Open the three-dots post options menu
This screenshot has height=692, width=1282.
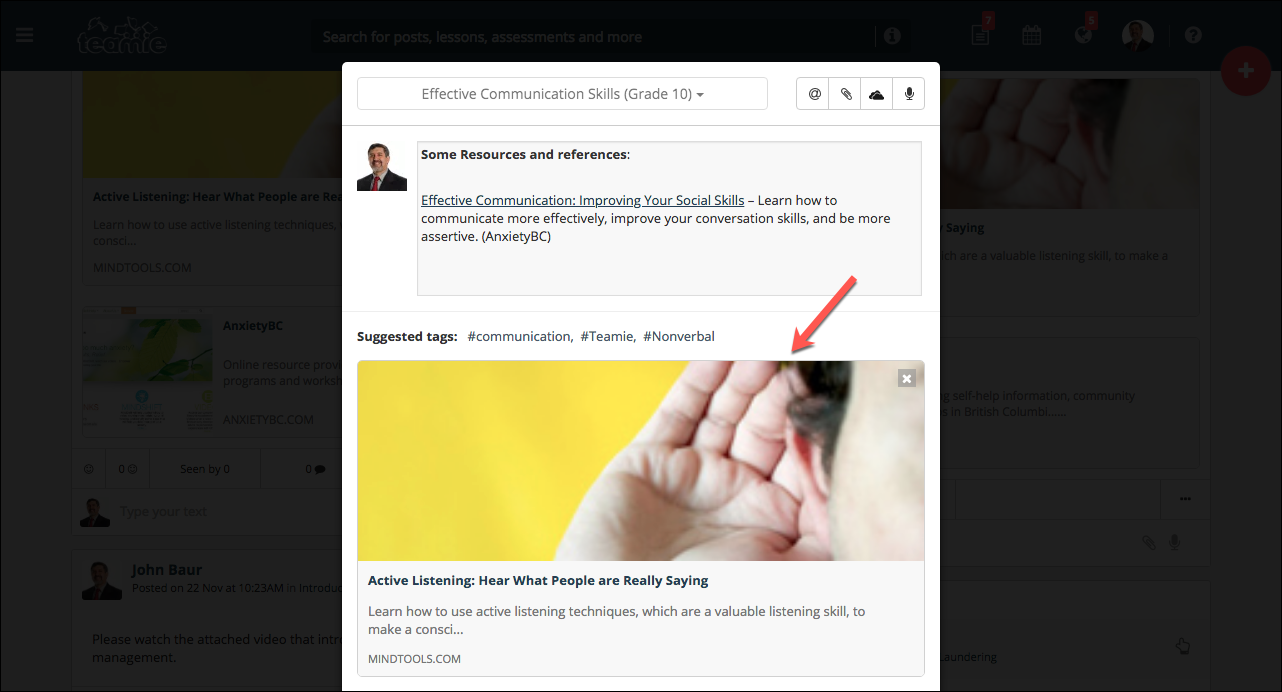[x=1185, y=498]
